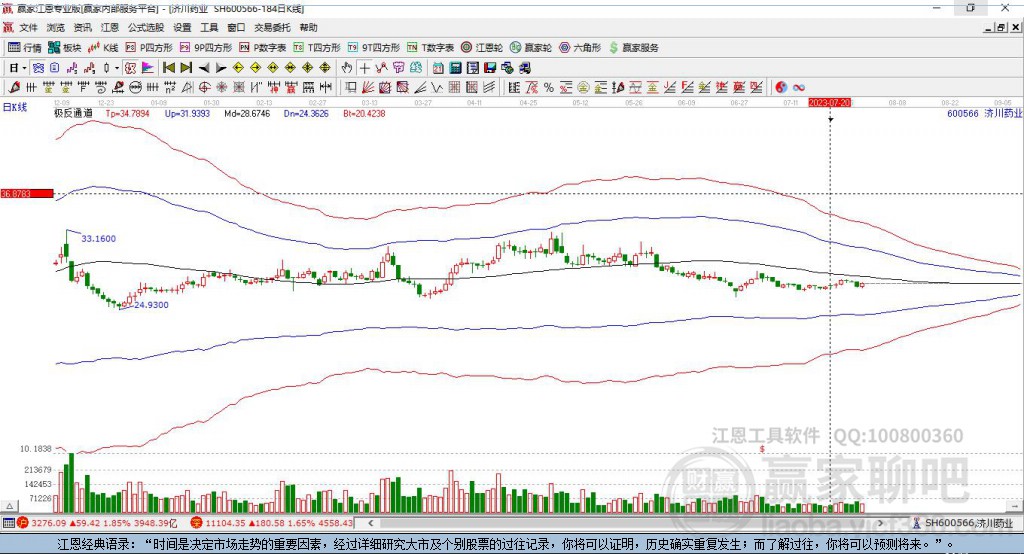Open the 赢家轮 wheel tool
The height and width of the screenshot is (554, 1024).
[531, 48]
